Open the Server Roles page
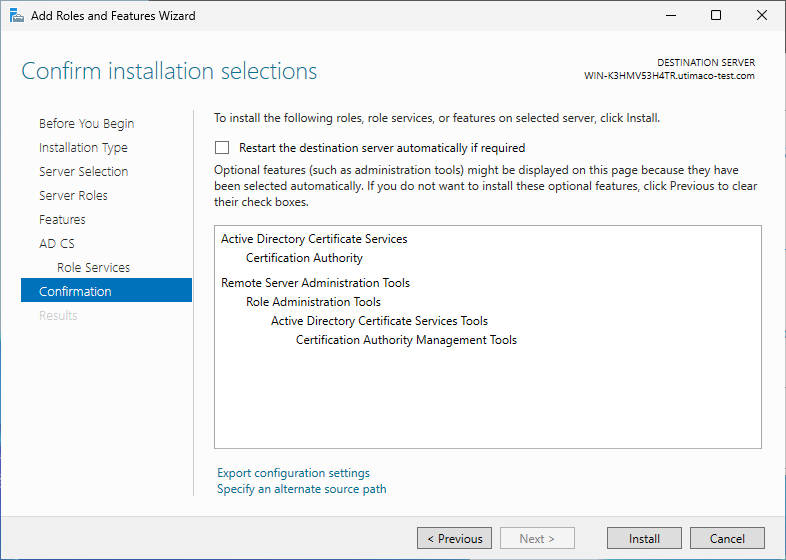 pos(73,196)
